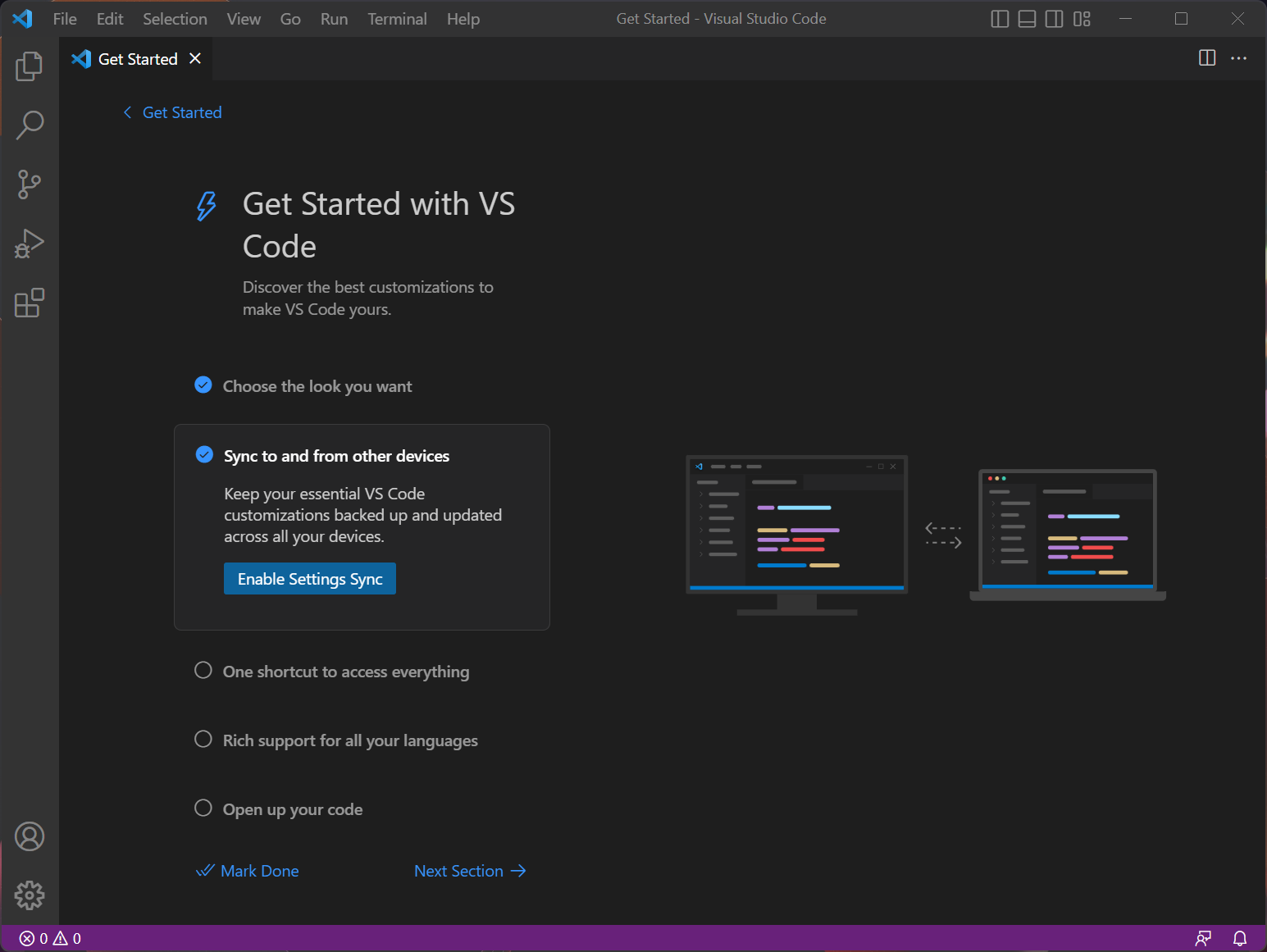Open the Run and Debug view
This screenshot has width=1267, height=952.
pos(30,244)
